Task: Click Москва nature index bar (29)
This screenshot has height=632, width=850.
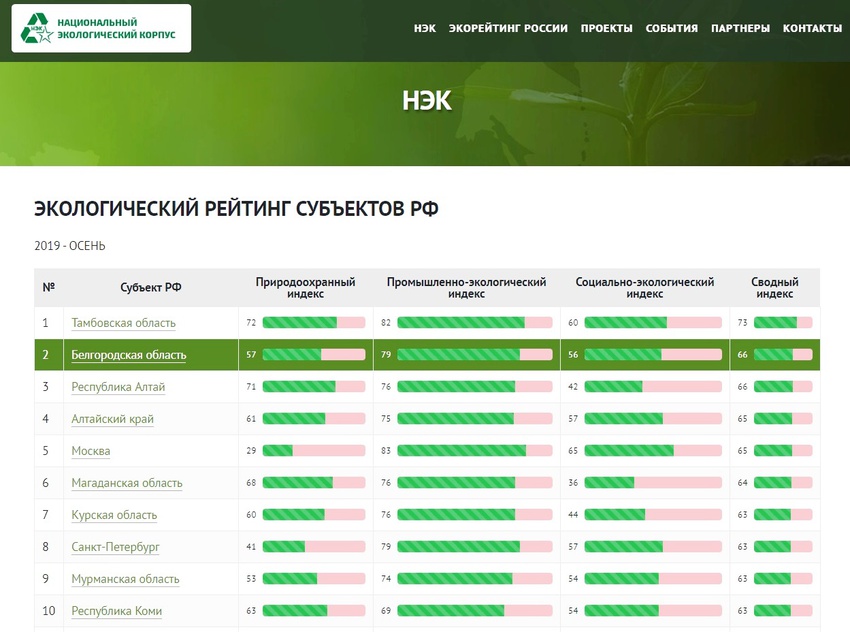Action: pyautogui.click(x=314, y=450)
